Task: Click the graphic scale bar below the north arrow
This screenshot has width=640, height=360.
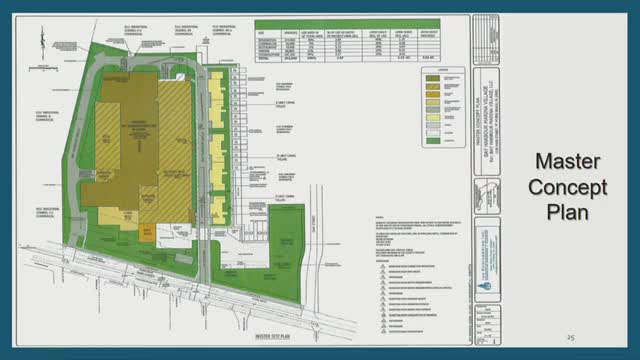Action: pyautogui.click(x=43, y=68)
